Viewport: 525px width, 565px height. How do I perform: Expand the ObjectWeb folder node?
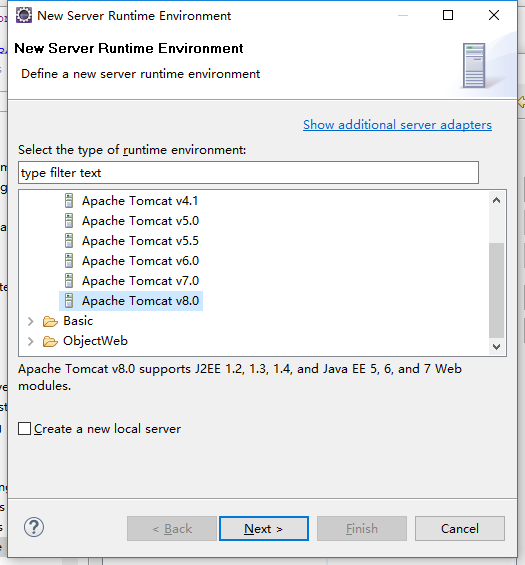pyautogui.click(x=31, y=341)
